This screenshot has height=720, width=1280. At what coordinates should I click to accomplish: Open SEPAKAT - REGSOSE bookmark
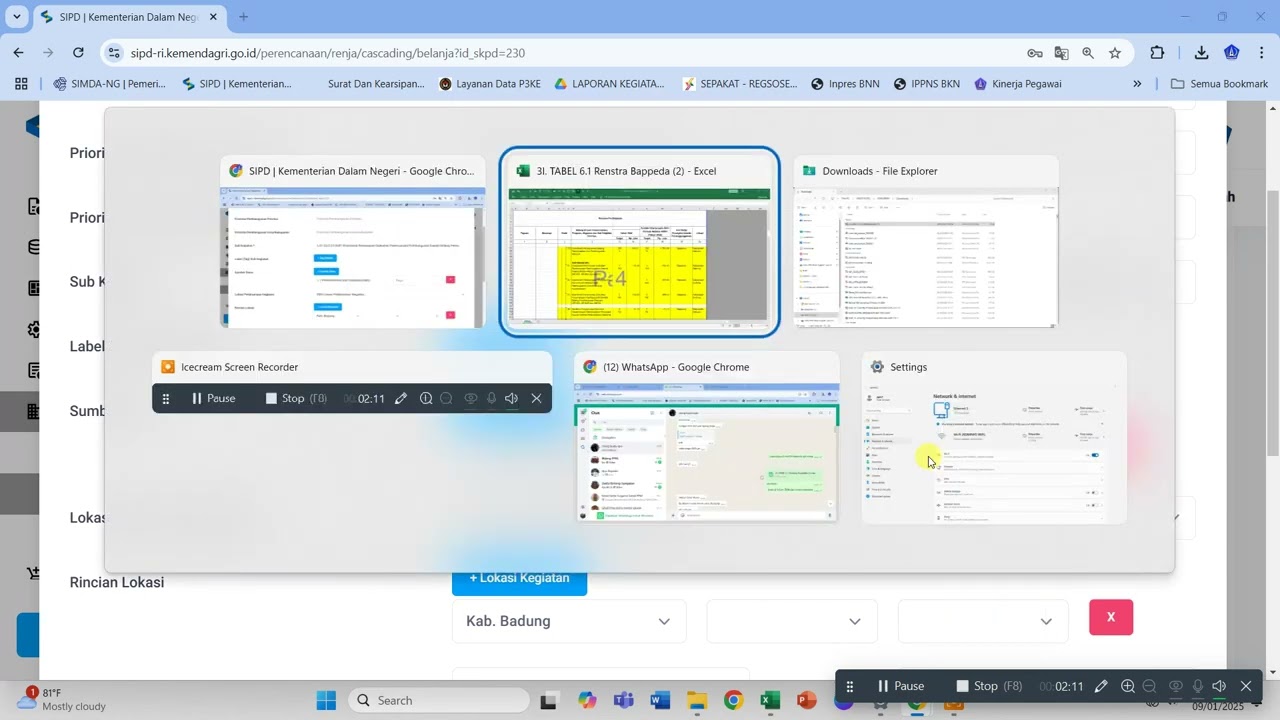click(x=740, y=84)
